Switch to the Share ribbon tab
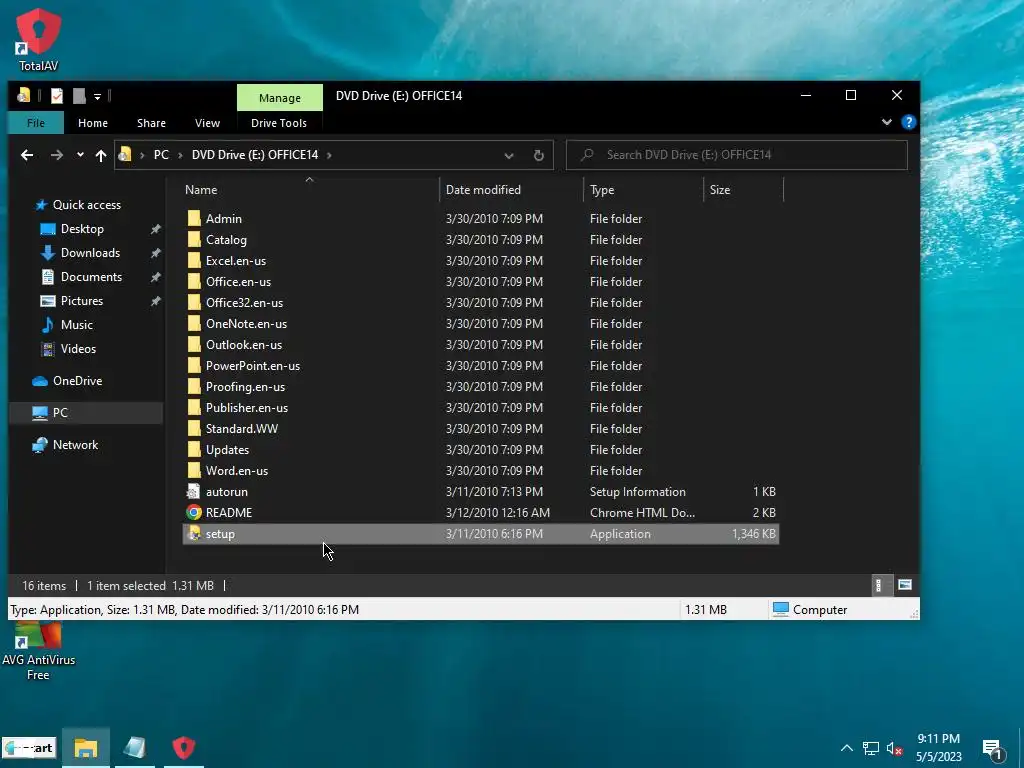Viewport: 1024px width, 768px height. [x=152, y=123]
